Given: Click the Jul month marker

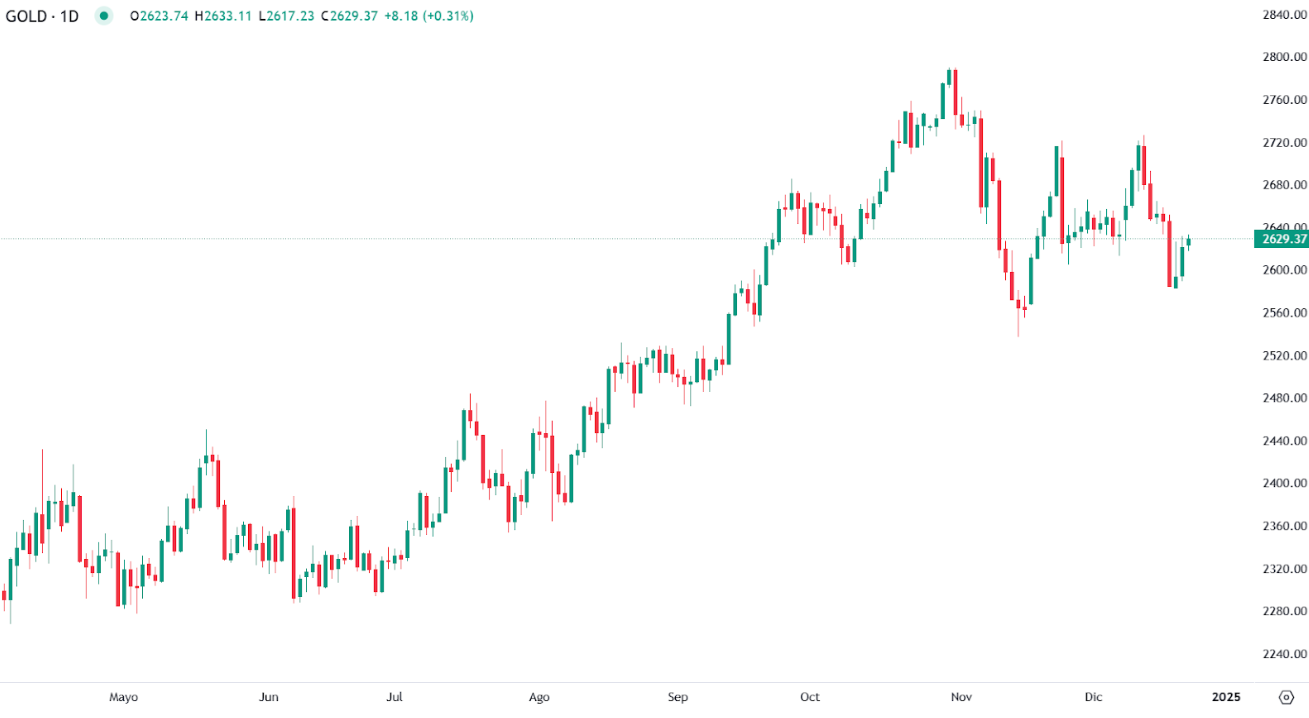Looking at the screenshot, I should [x=395, y=697].
